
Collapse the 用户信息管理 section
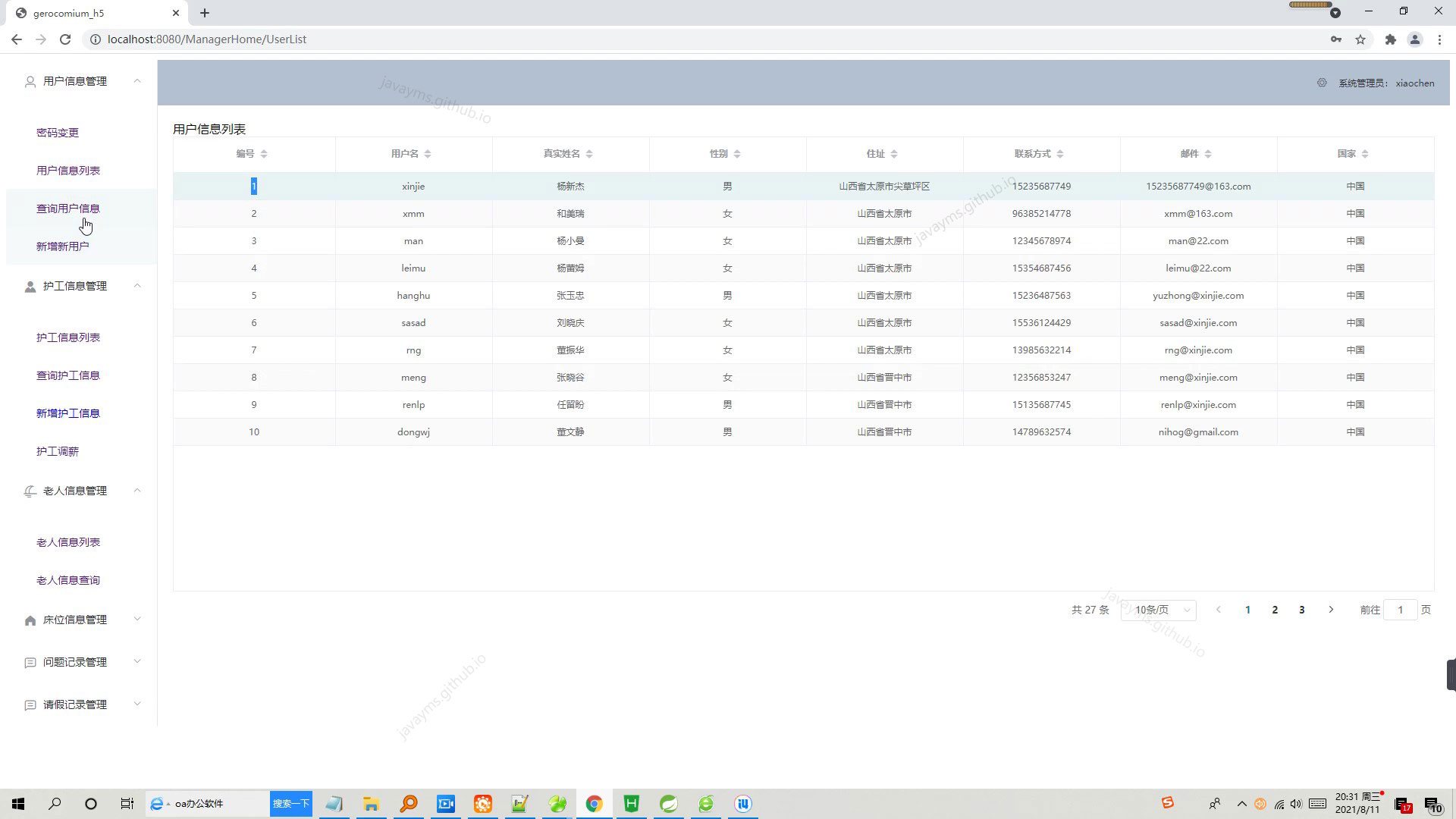click(137, 80)
